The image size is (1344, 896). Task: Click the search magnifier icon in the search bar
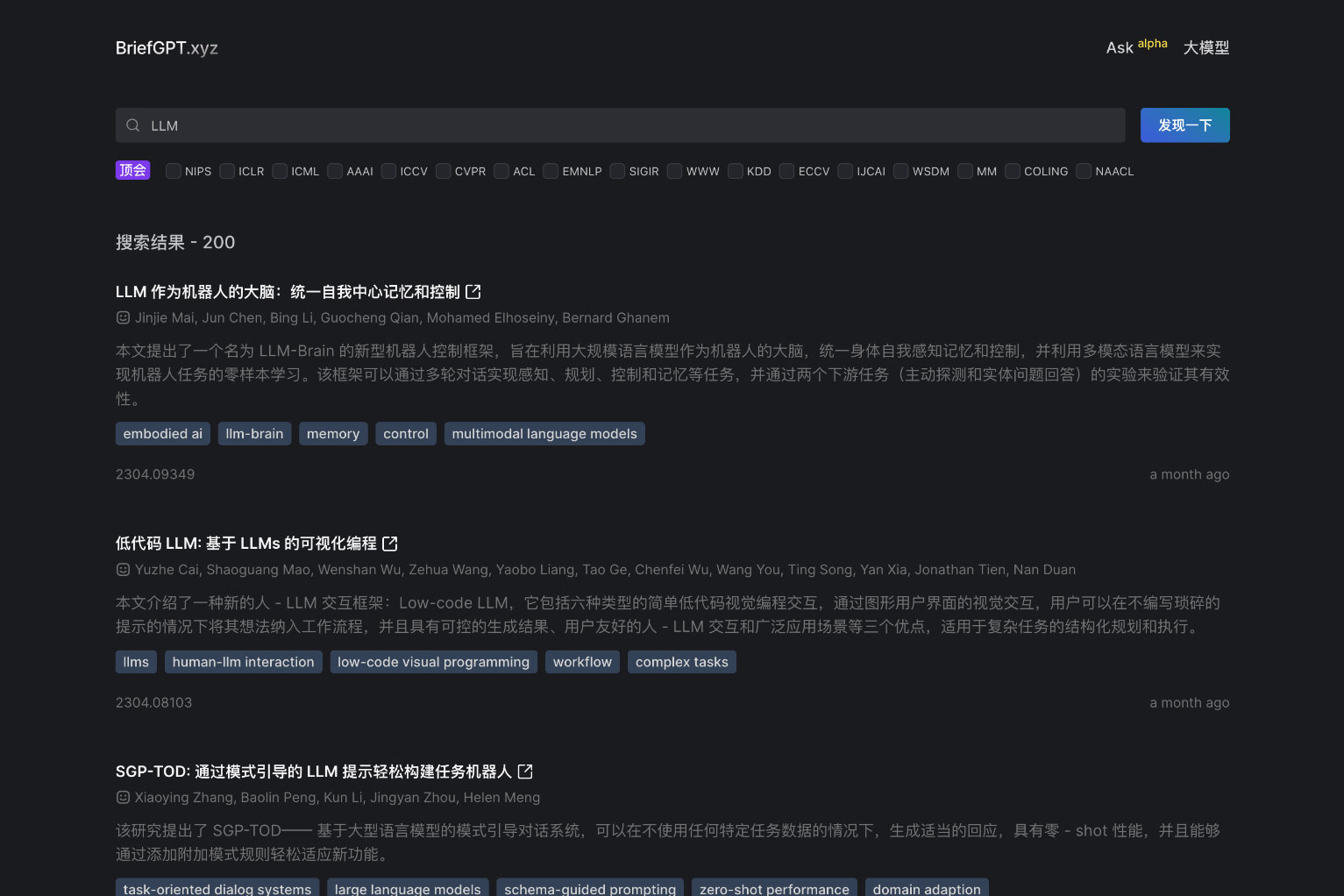coord(132,125)
